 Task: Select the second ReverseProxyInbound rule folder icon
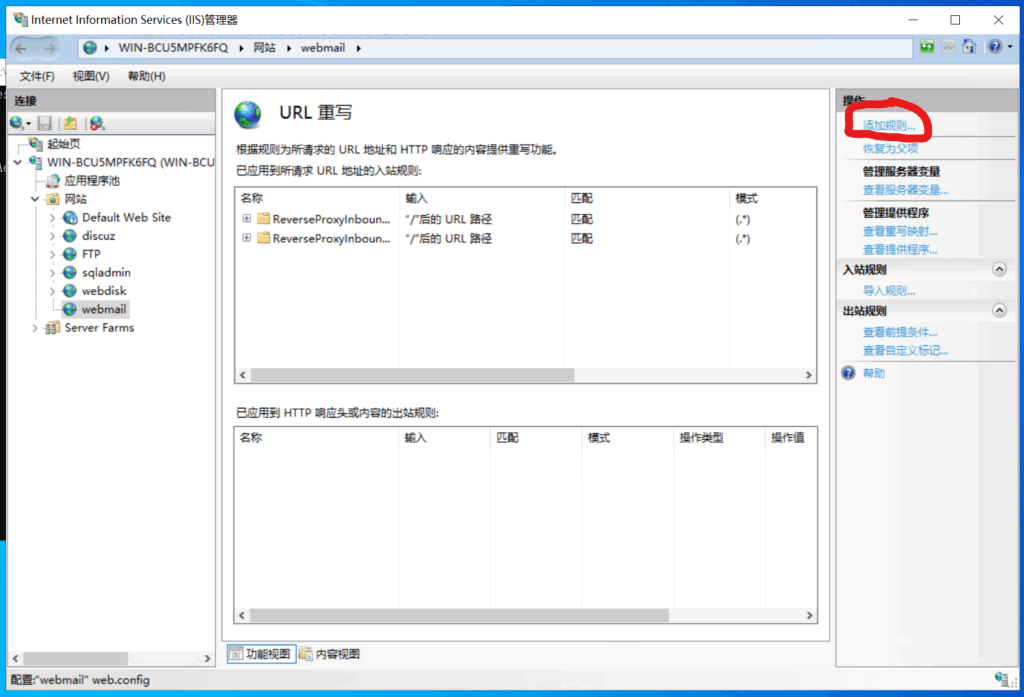point(263,238)
